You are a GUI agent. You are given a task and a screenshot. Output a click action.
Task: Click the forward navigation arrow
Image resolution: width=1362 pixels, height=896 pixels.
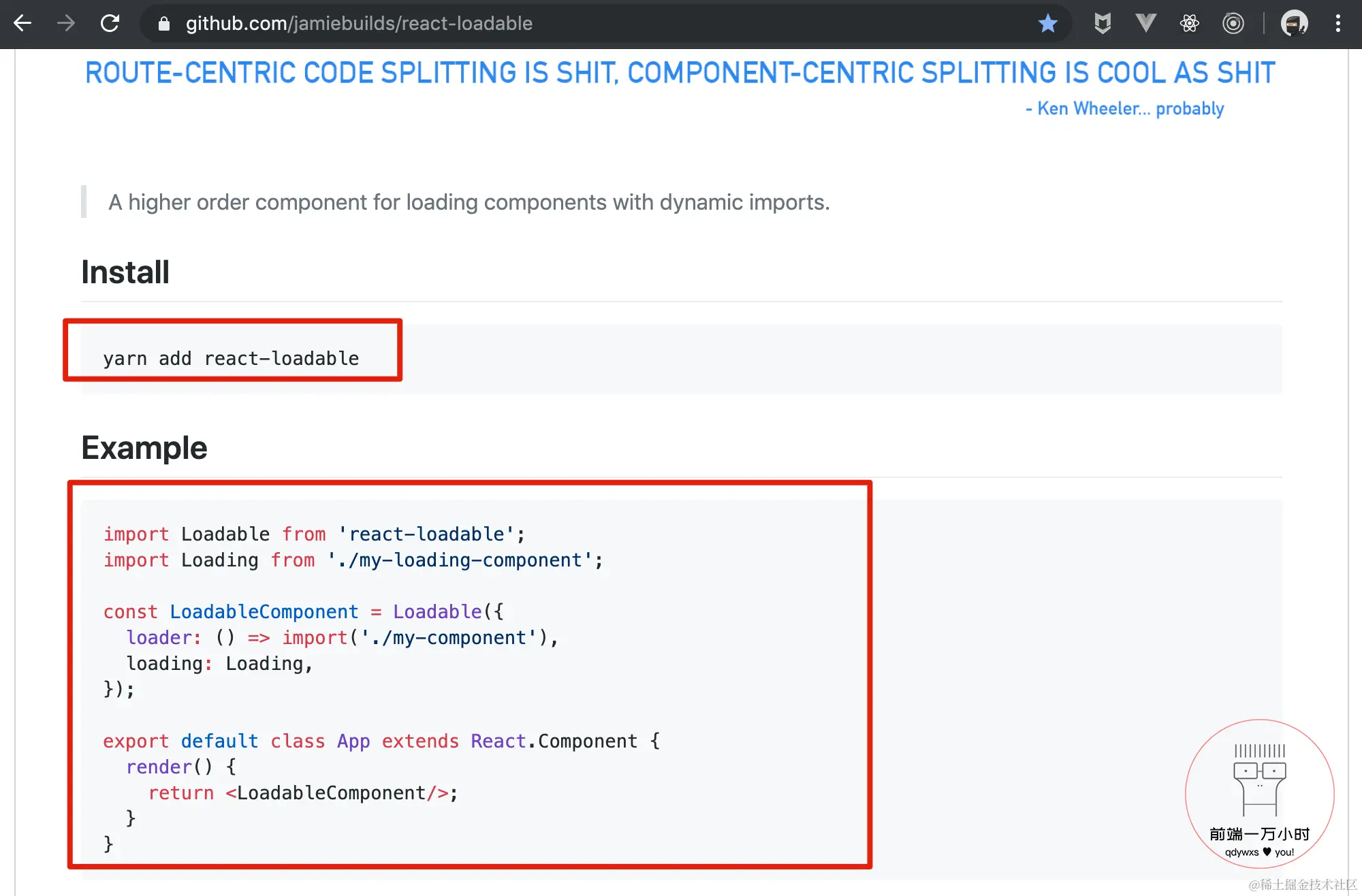coord(66,24)
